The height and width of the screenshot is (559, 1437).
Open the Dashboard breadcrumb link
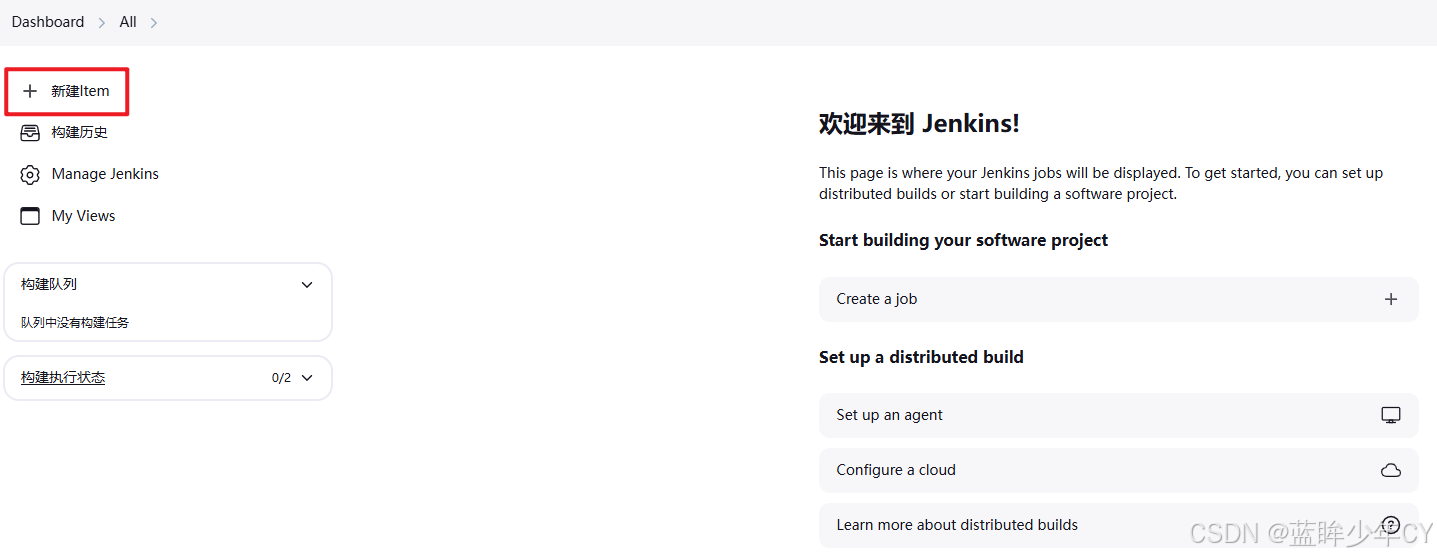(x=48, y=22)
